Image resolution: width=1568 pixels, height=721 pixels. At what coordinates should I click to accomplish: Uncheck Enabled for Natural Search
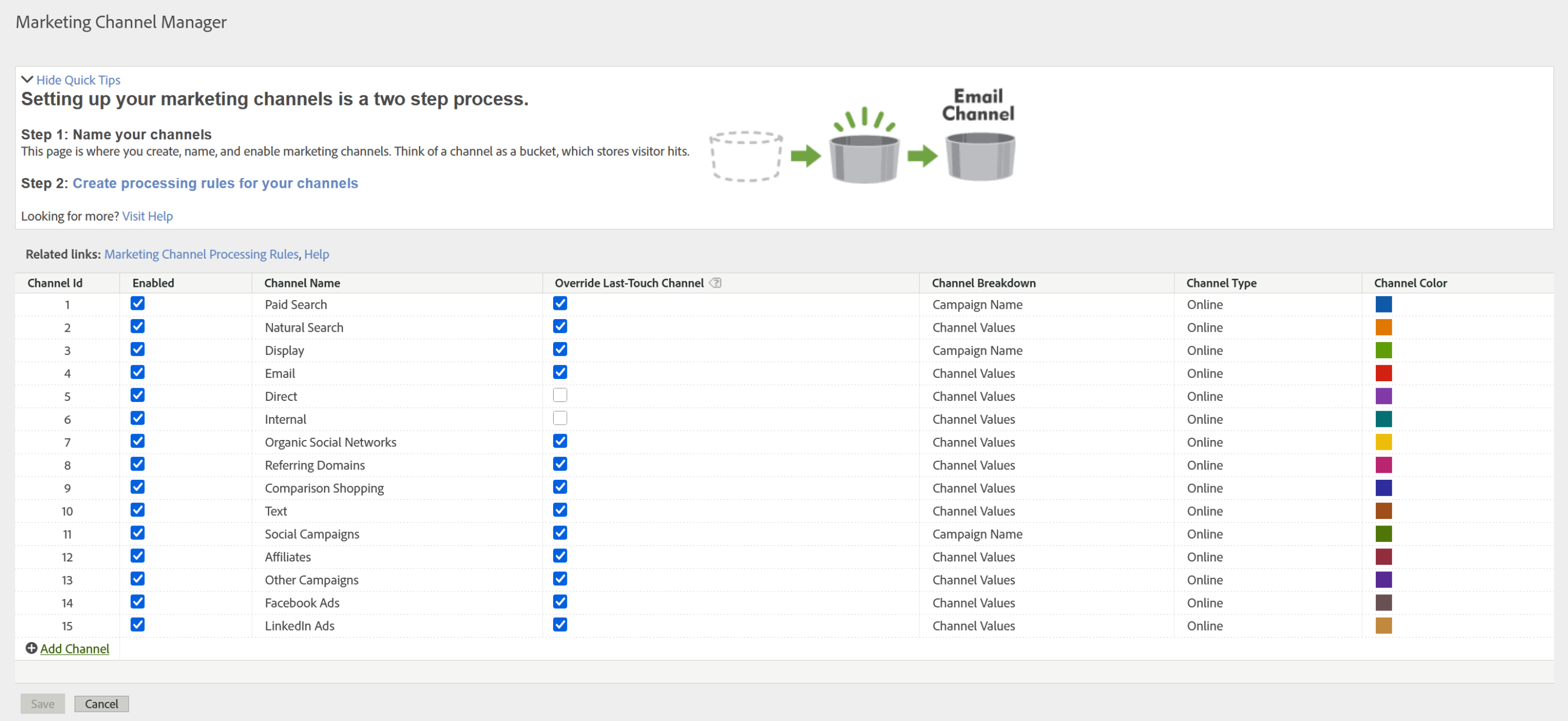tap(138, 326)
